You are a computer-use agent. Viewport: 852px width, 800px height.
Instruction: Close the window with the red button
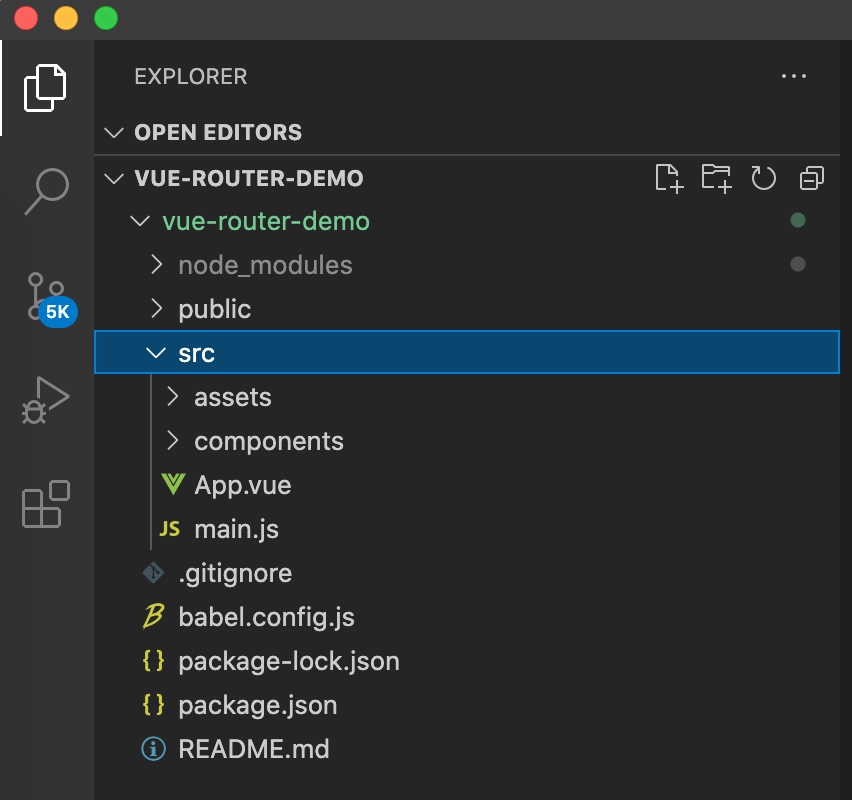tap(26, 18)
